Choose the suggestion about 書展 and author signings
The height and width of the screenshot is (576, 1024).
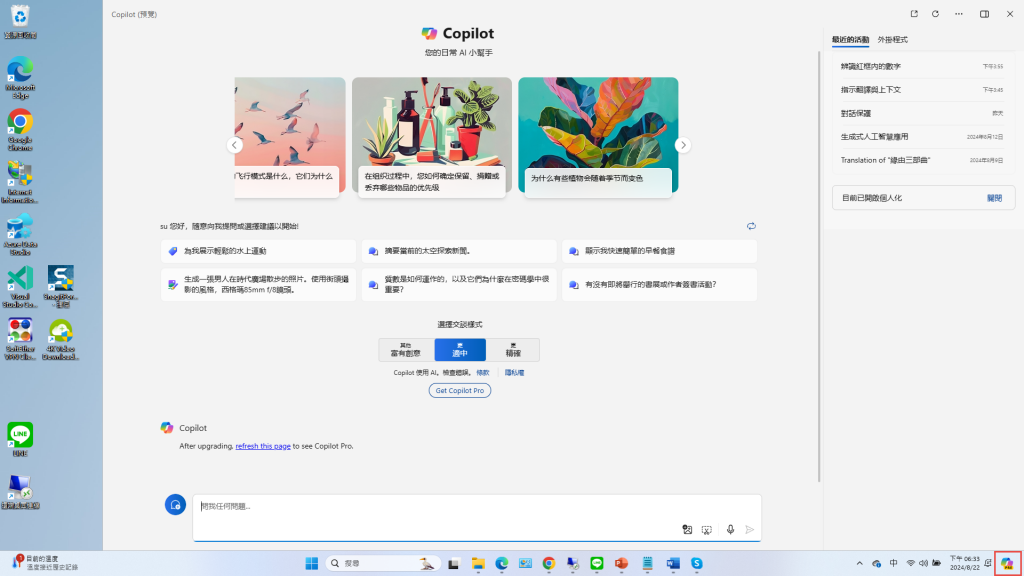pyautogui.click(x=660, y=284)
